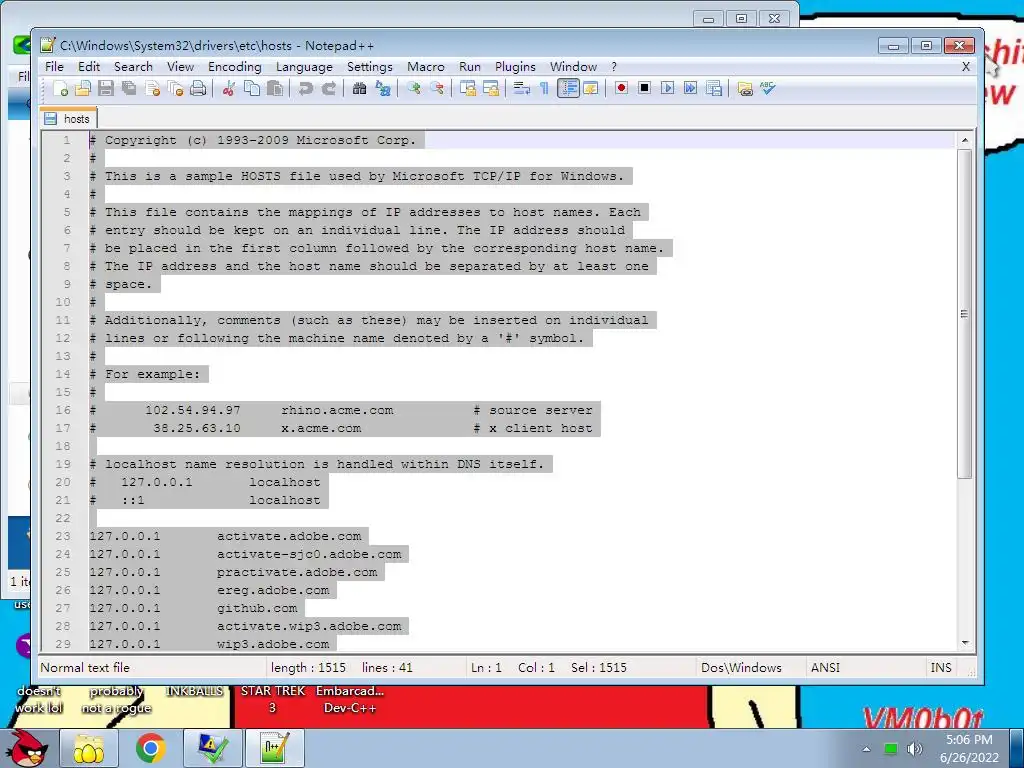The width and height of the screenshot is (1024, 768).
Task: Toggle synchronized vertical scrolling
Action: point(468,88)
